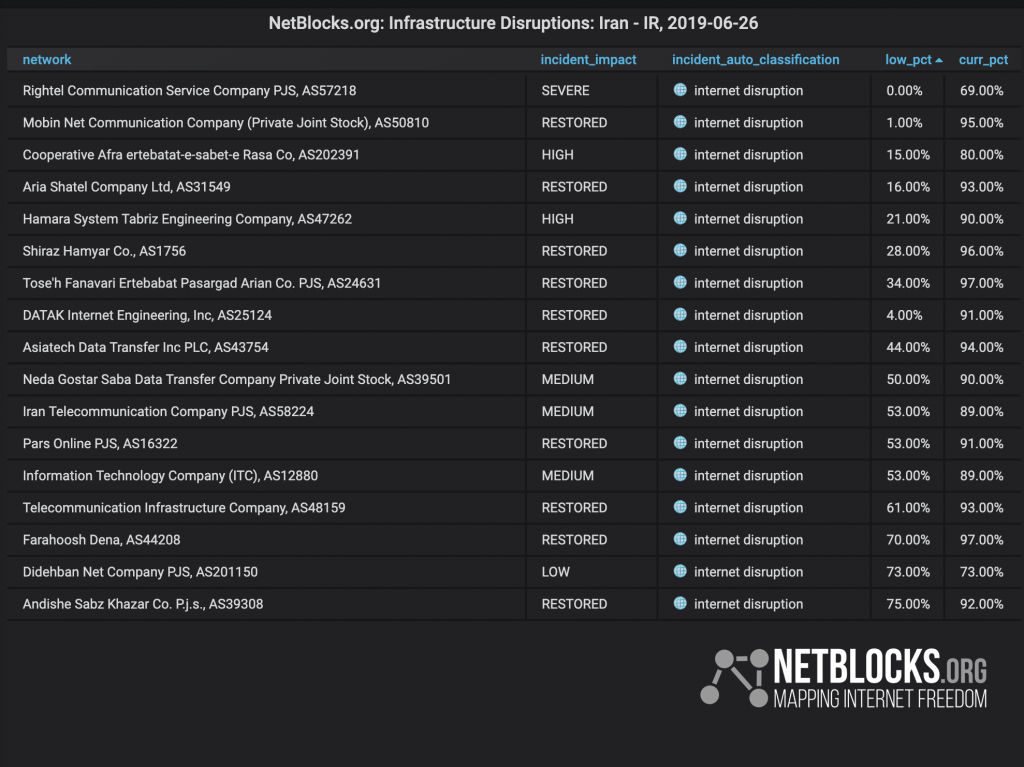Click internet disruption text in Aria Shatel row
Image resolution: width=1024 pixels, height=767 pixels.
coord(748,187)
